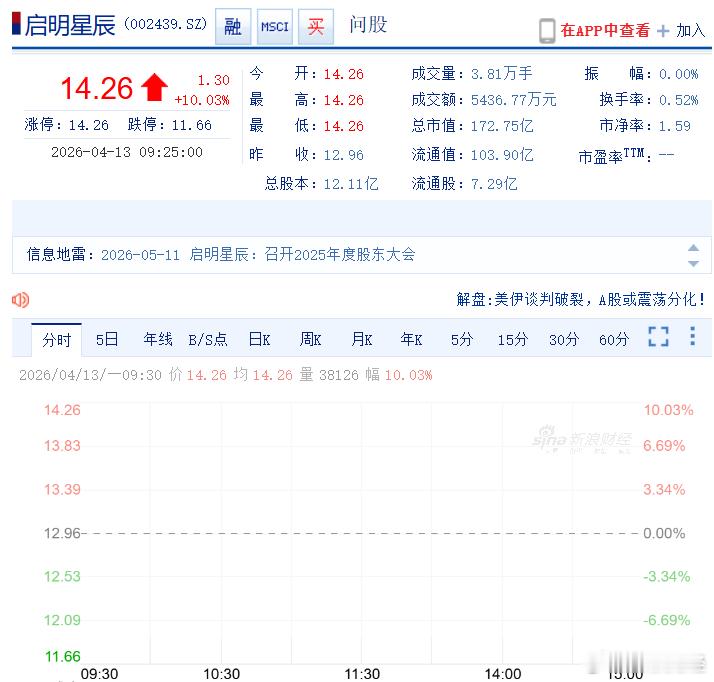Click the +10.03% change value
The width and height of the screenshot is (714, 682).
pyautogui.click(x=202, y=100)
